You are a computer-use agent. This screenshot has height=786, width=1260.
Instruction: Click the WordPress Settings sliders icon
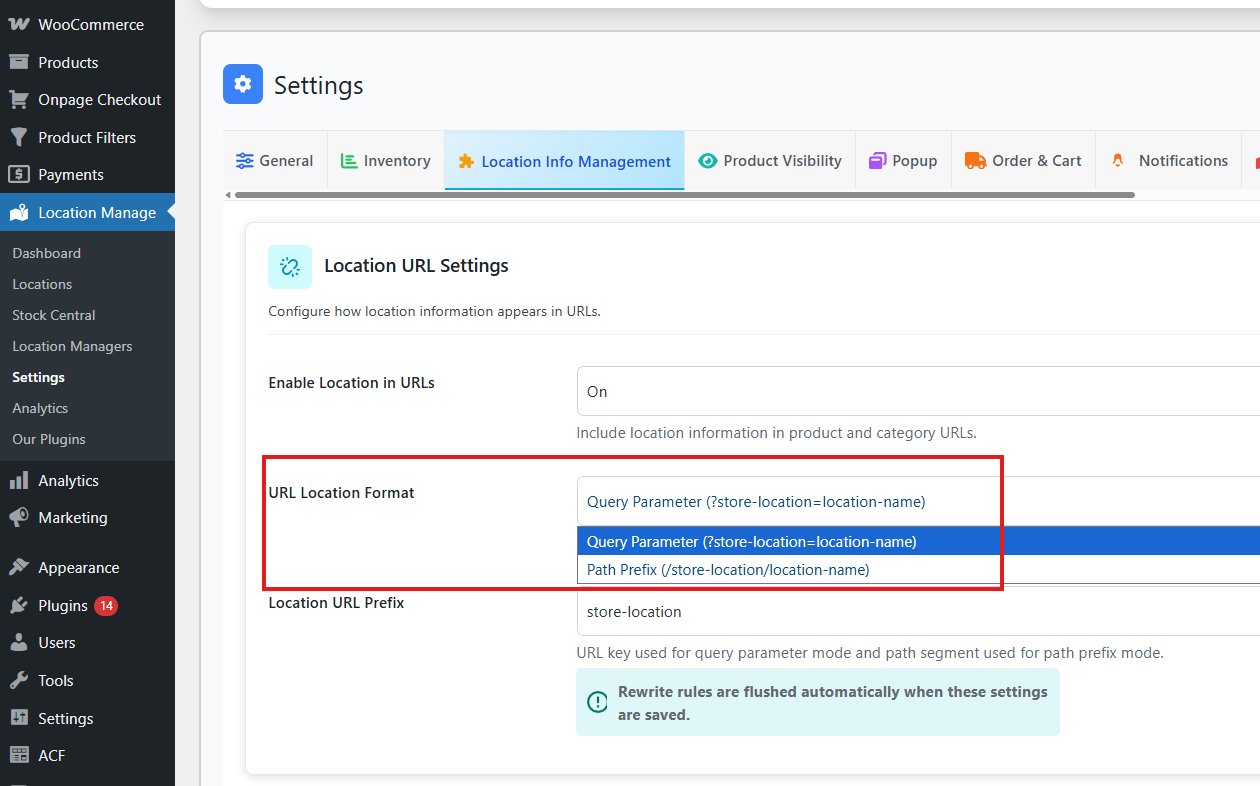[x=18, y=718]
